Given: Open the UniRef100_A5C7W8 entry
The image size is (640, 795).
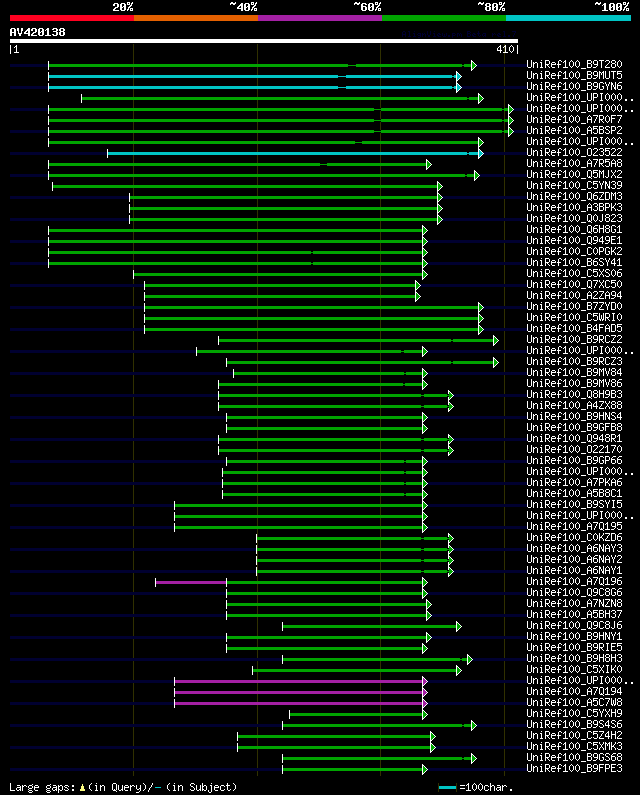Looking at the screenshot, I should pos(574,702).
